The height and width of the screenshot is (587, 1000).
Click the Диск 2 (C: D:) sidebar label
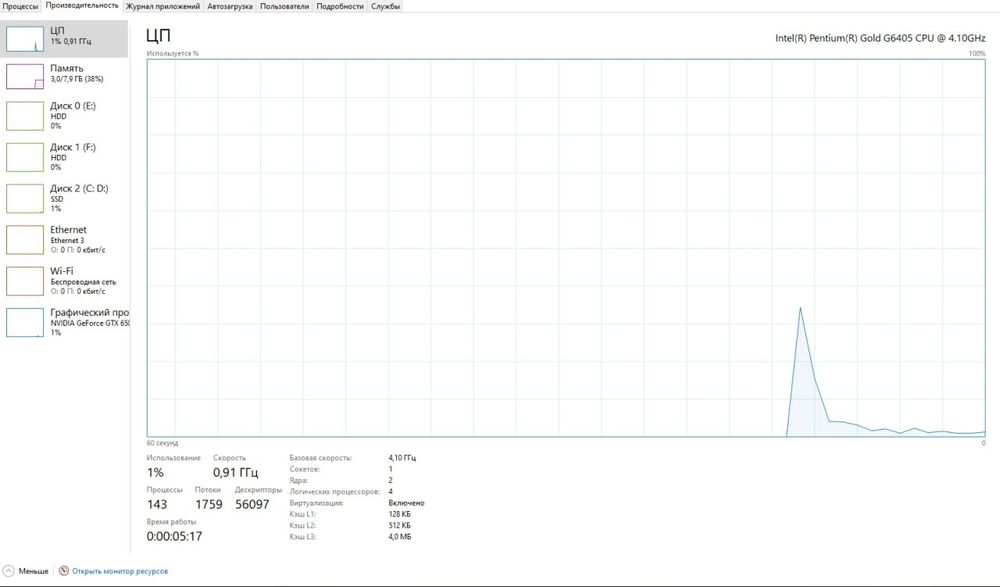(x=79, y=189)
